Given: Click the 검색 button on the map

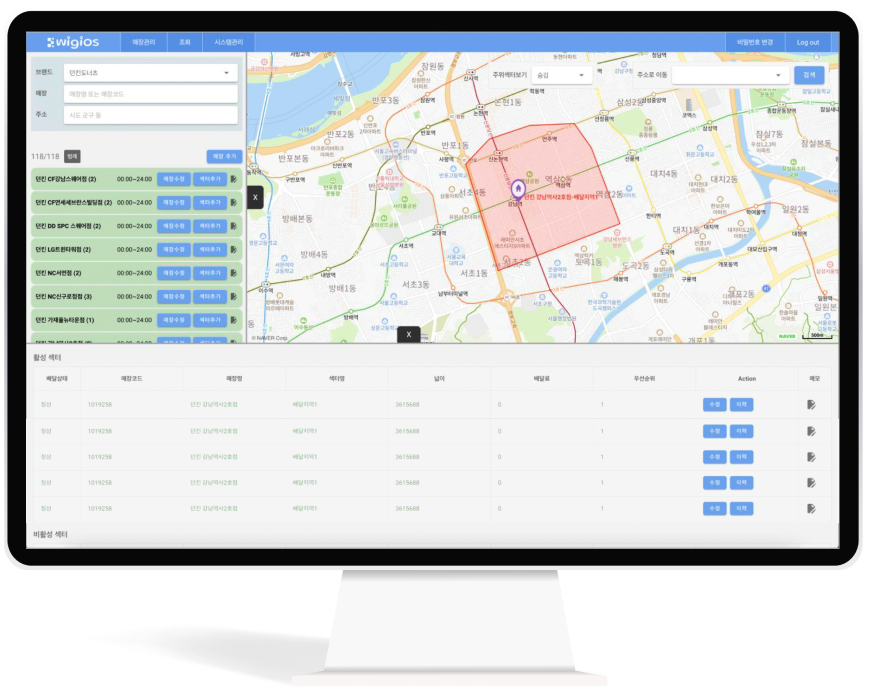Looking at the screenshot, I should (809, 75).
